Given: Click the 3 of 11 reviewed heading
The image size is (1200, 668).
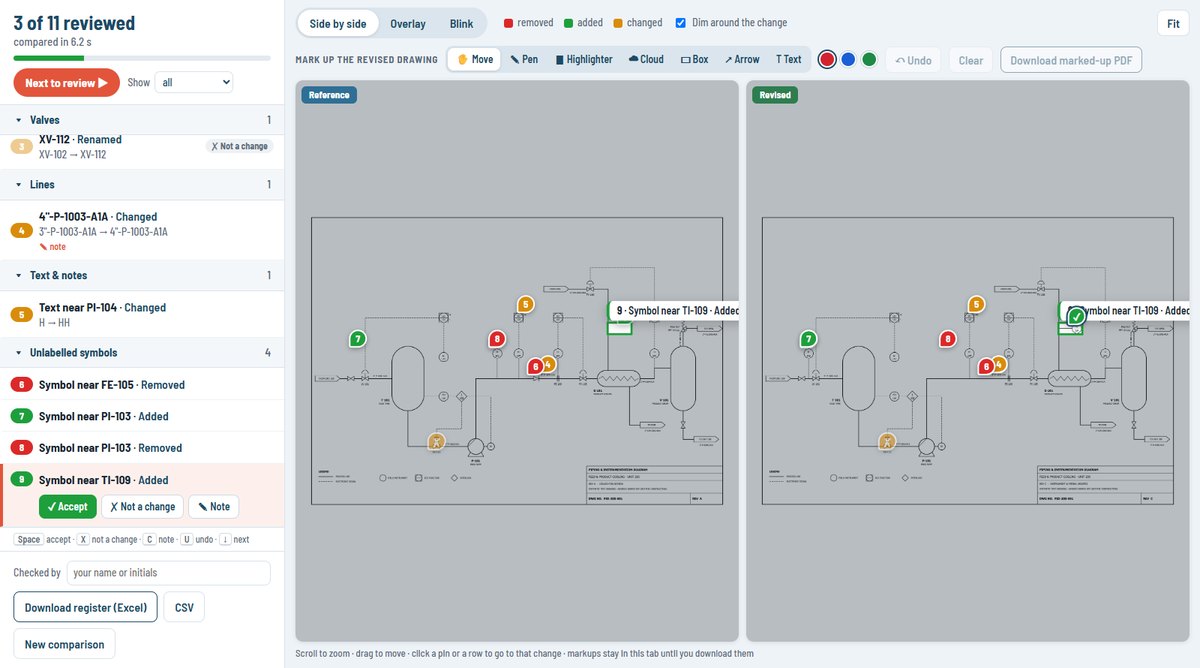Looking at the screenshot, I should click(x=74, y=23).
